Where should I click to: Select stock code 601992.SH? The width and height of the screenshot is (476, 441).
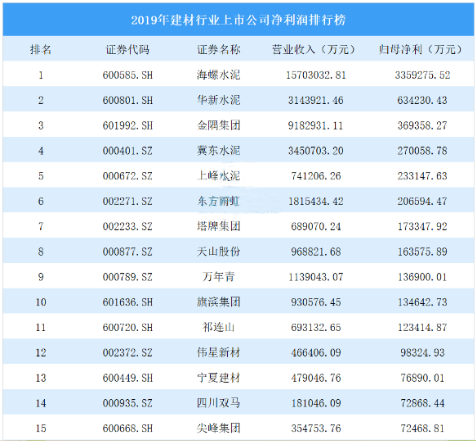[x=128, y=126]
